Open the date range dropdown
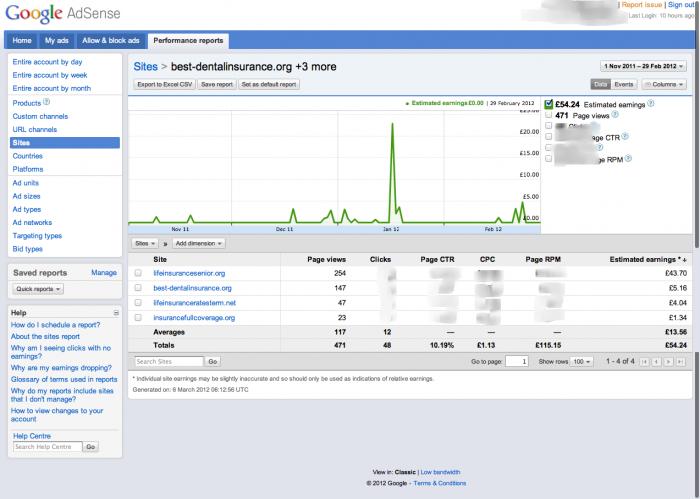Screen dimensions: 700x499 (643, 66)
